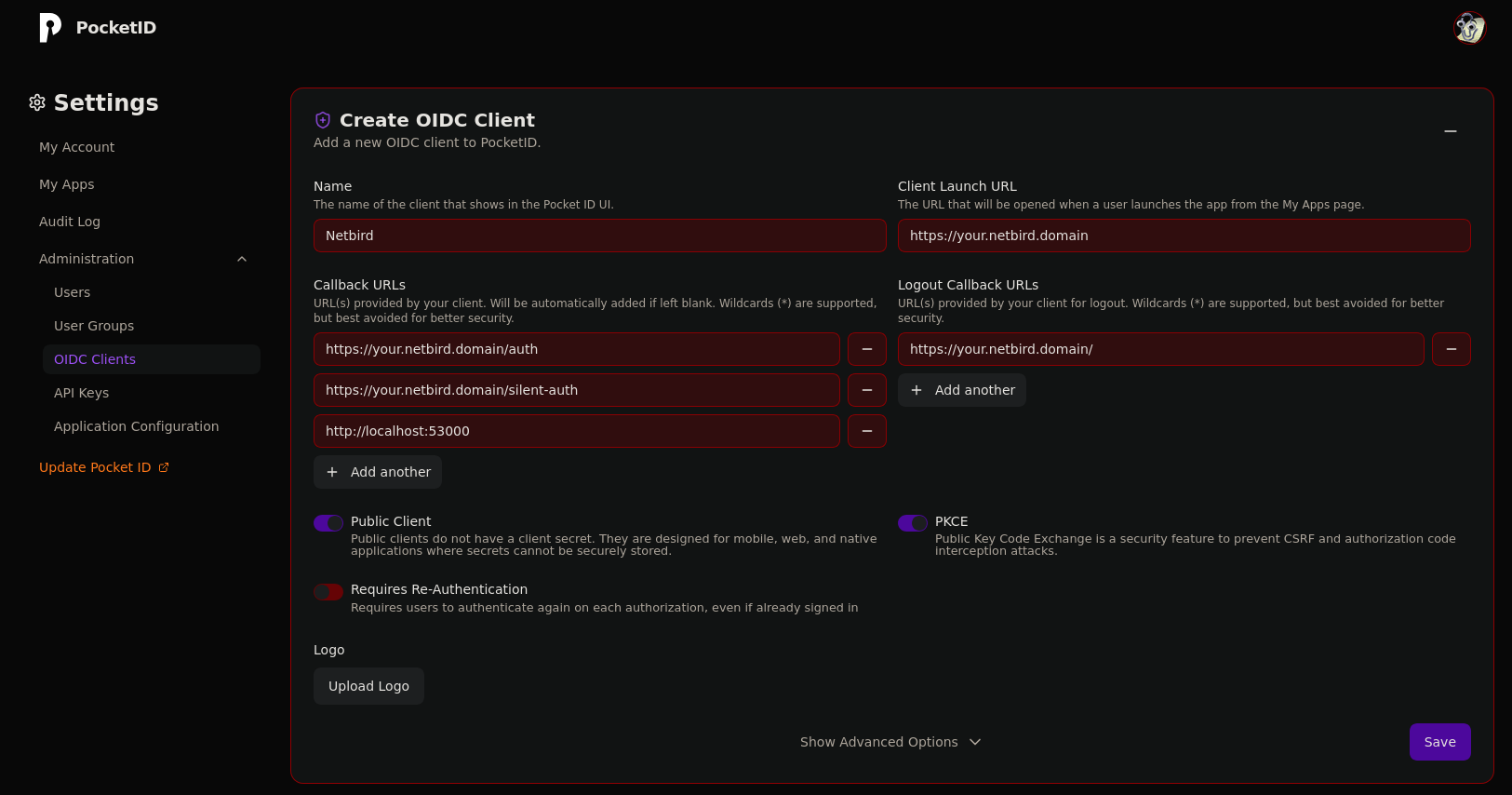Add another Callback URL field
The width and height of the screenshot is (1512, 795).
[x=378, y=472]
